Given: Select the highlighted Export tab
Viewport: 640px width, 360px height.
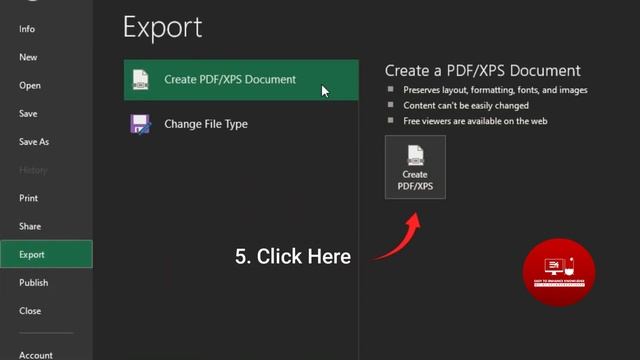Looking at the screenshot, I should (x=46, y=254).
